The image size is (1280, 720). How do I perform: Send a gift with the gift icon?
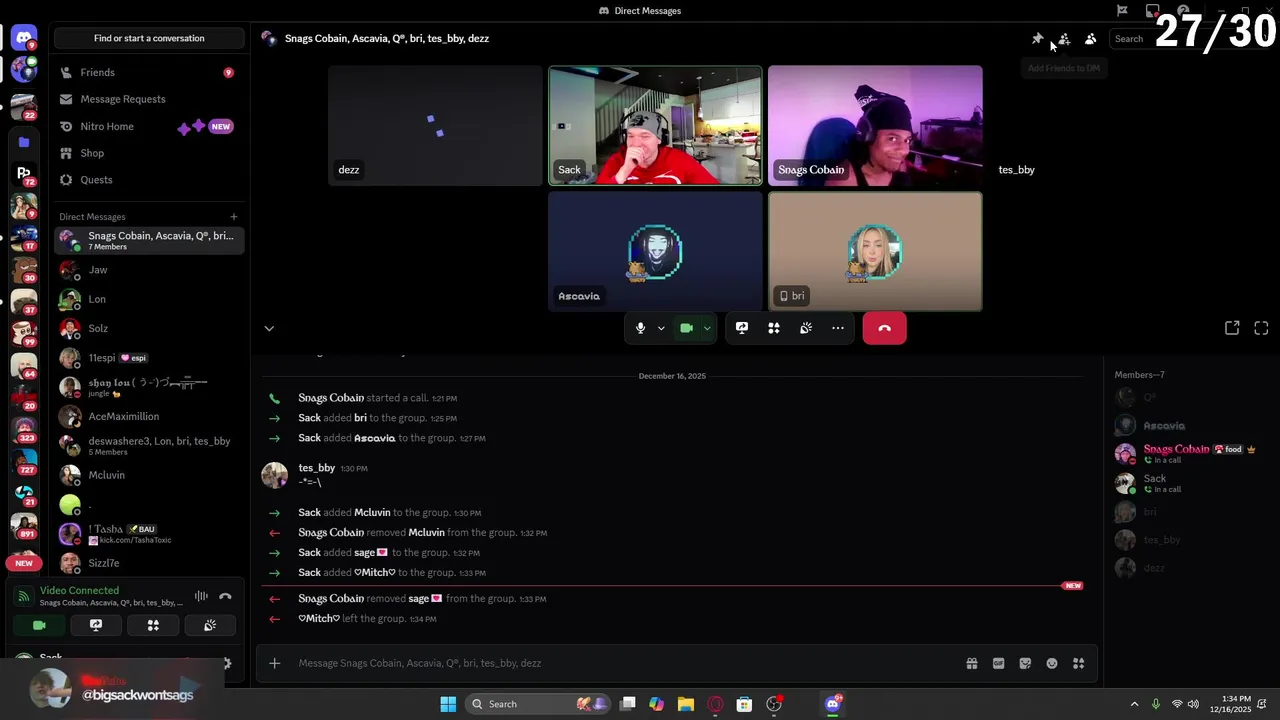click(972, 663)
